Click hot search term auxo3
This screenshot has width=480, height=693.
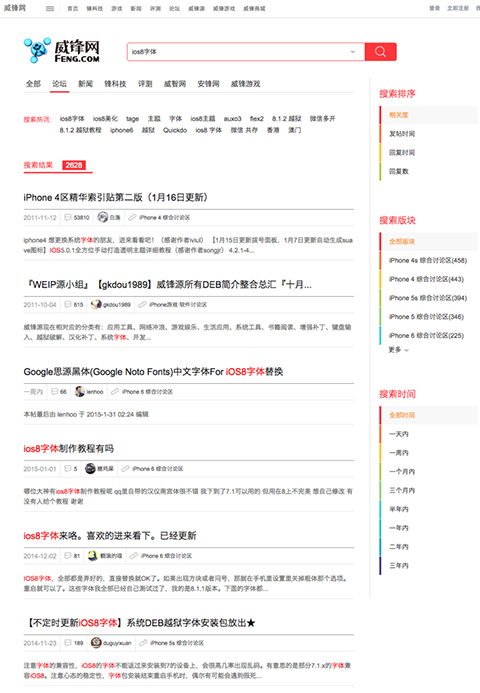pyautogui.click(x=232, y=118)
